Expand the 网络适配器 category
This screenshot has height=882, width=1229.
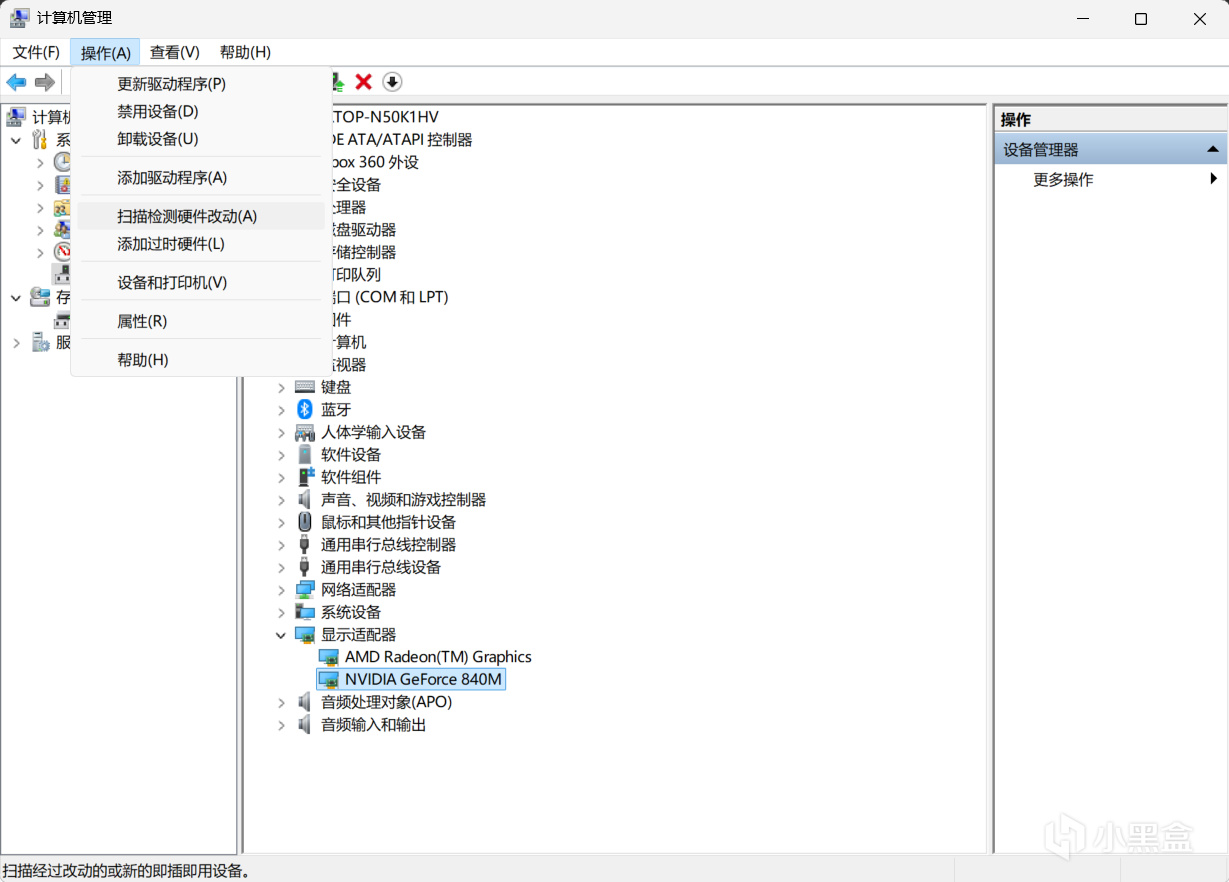point(282,590)
